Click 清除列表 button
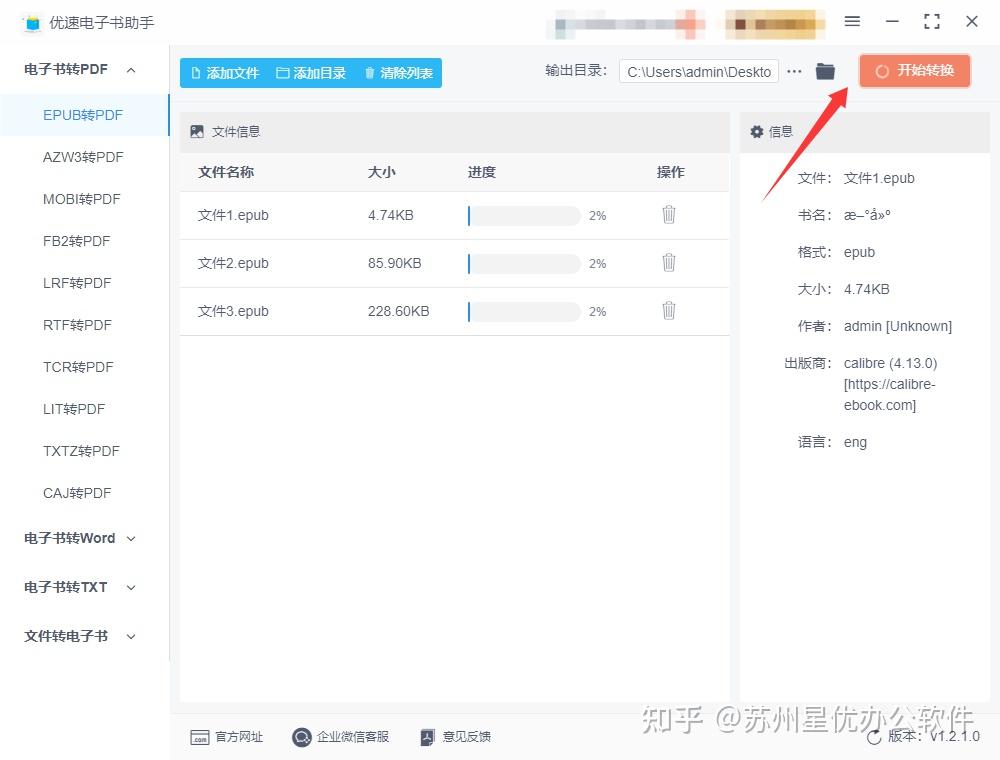 click(x=399, y=73)
